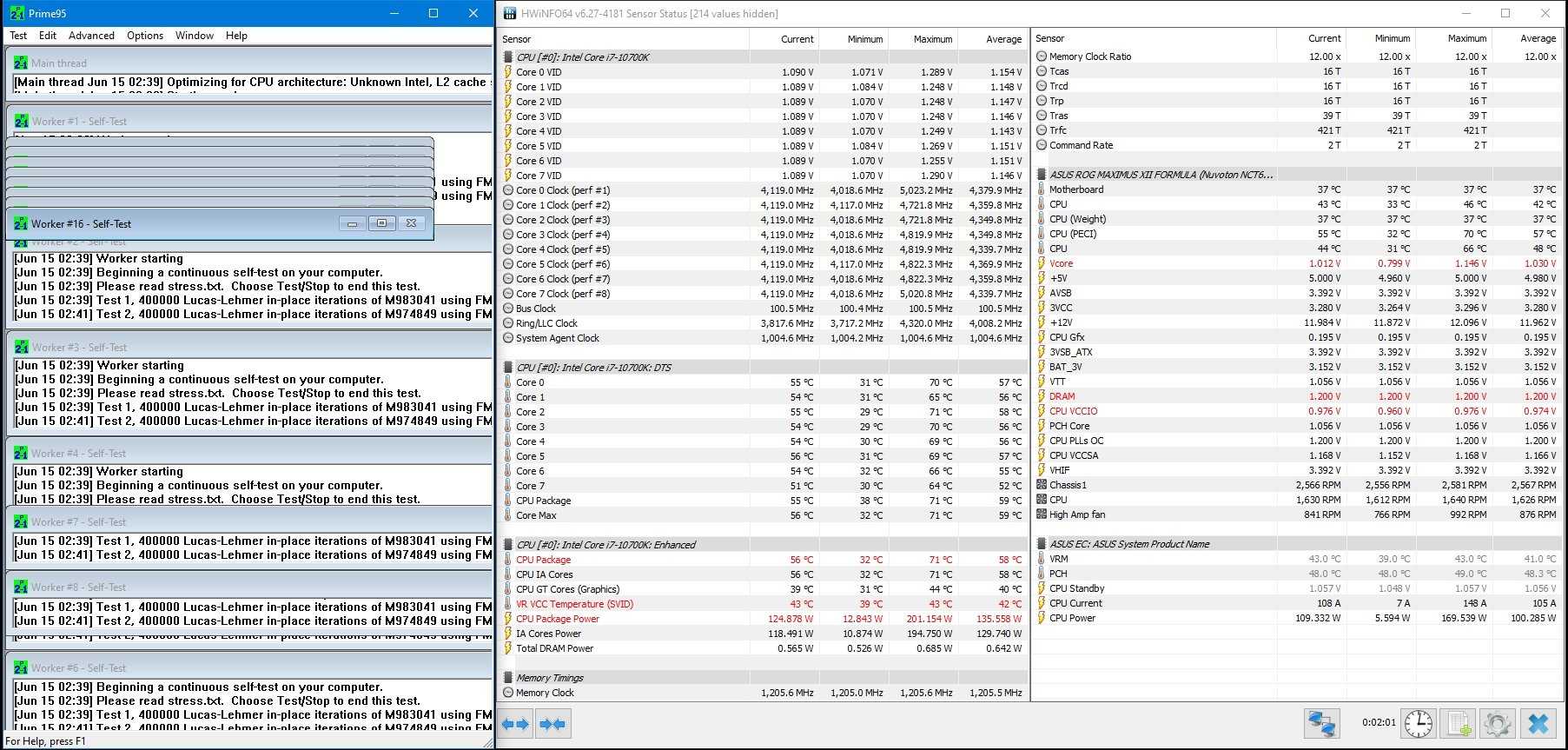This screenshot has width=1568, height=750.
Task: Click the blue X close sensors icon
Action: [x=1538, y=723]
